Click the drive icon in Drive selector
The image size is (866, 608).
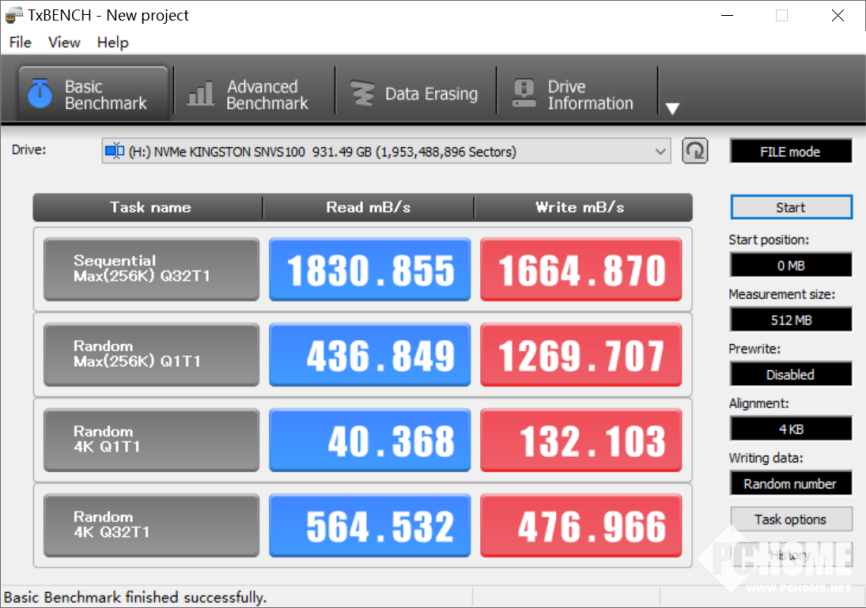(x=115, y=152)
